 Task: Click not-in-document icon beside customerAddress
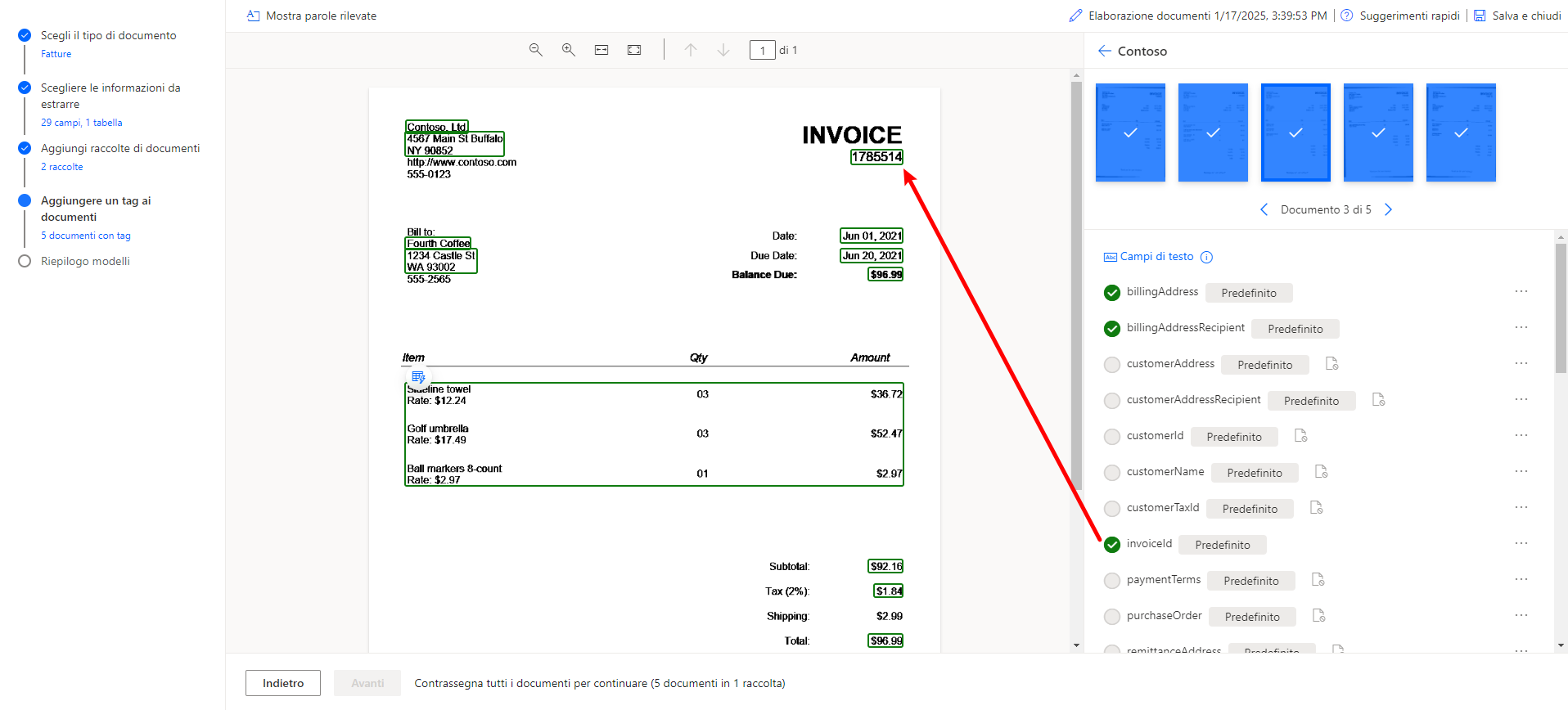(x=1331, y=364)
